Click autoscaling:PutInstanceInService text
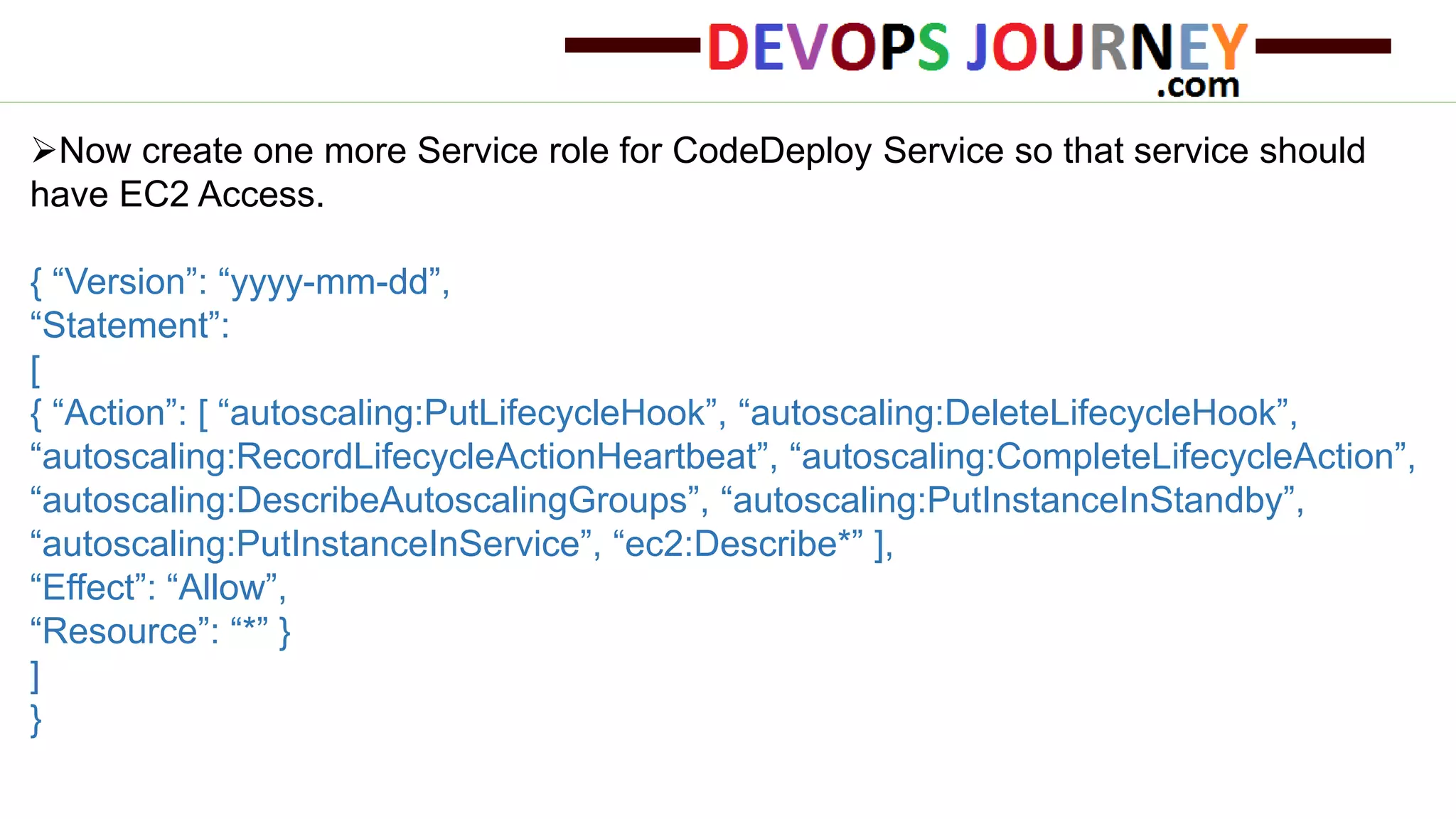 click(x=311, y=545)
